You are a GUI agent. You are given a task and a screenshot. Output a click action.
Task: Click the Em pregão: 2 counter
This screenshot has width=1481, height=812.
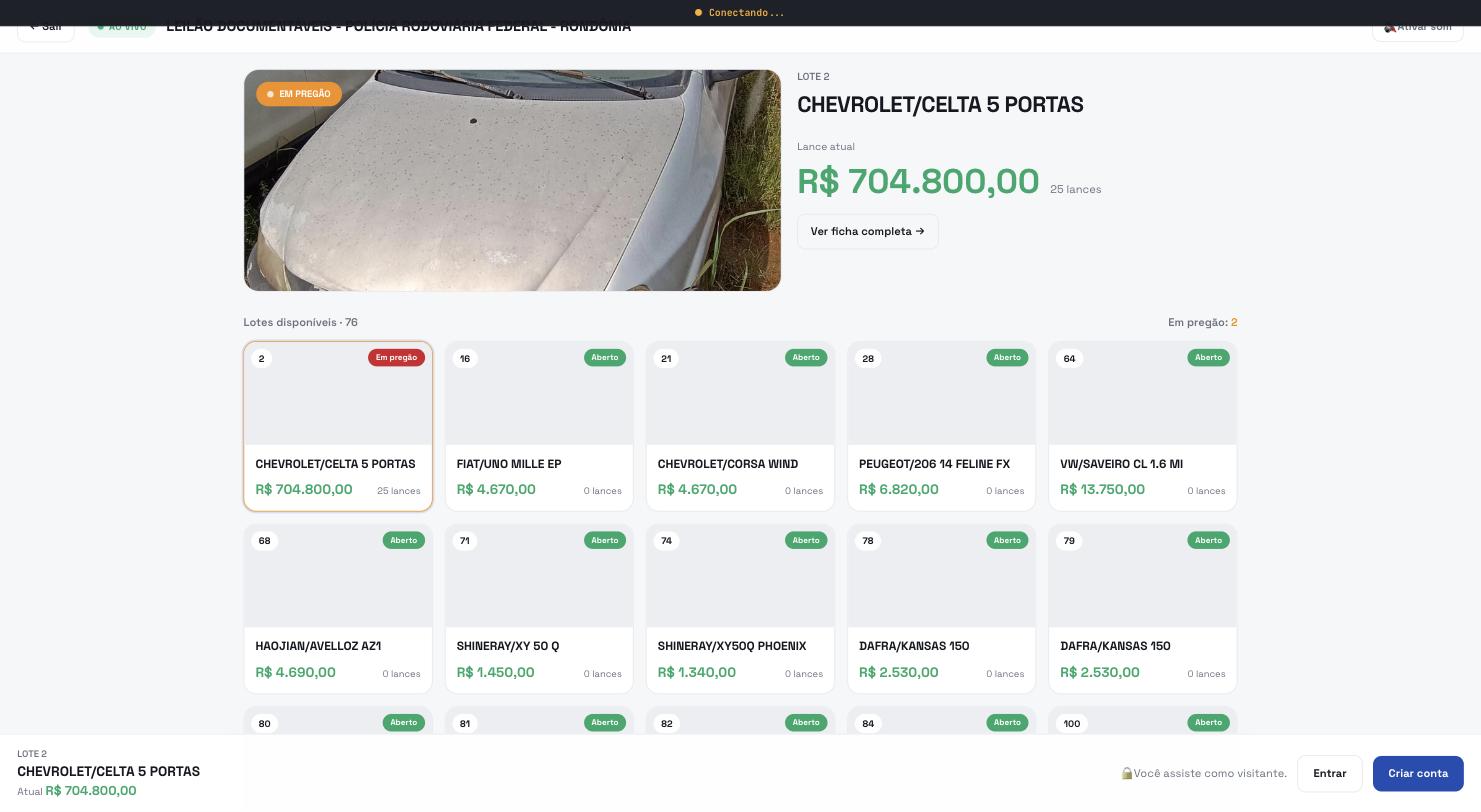pyautogui.click(x=1202, y=322)
